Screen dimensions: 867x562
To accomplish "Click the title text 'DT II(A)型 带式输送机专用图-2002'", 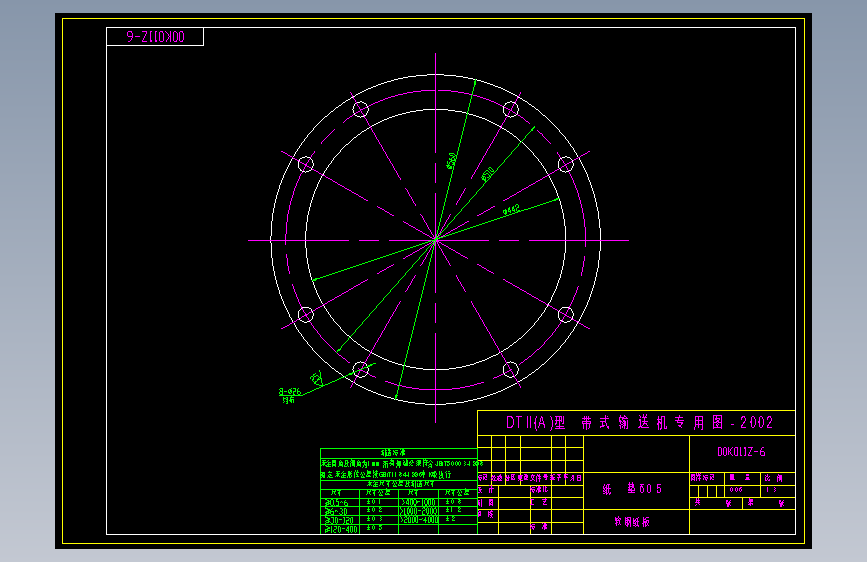I will 639,423.
